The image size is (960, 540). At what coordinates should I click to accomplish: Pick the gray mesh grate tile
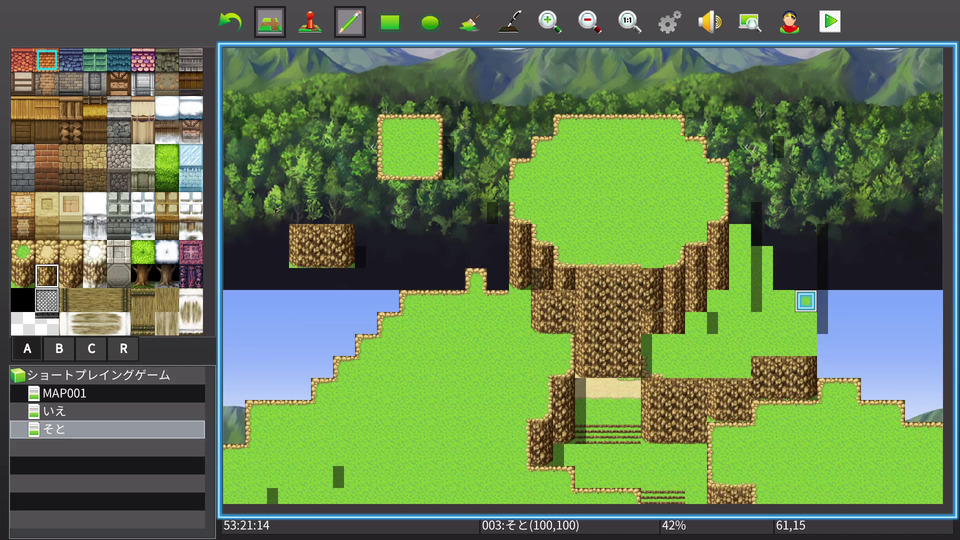47,300
